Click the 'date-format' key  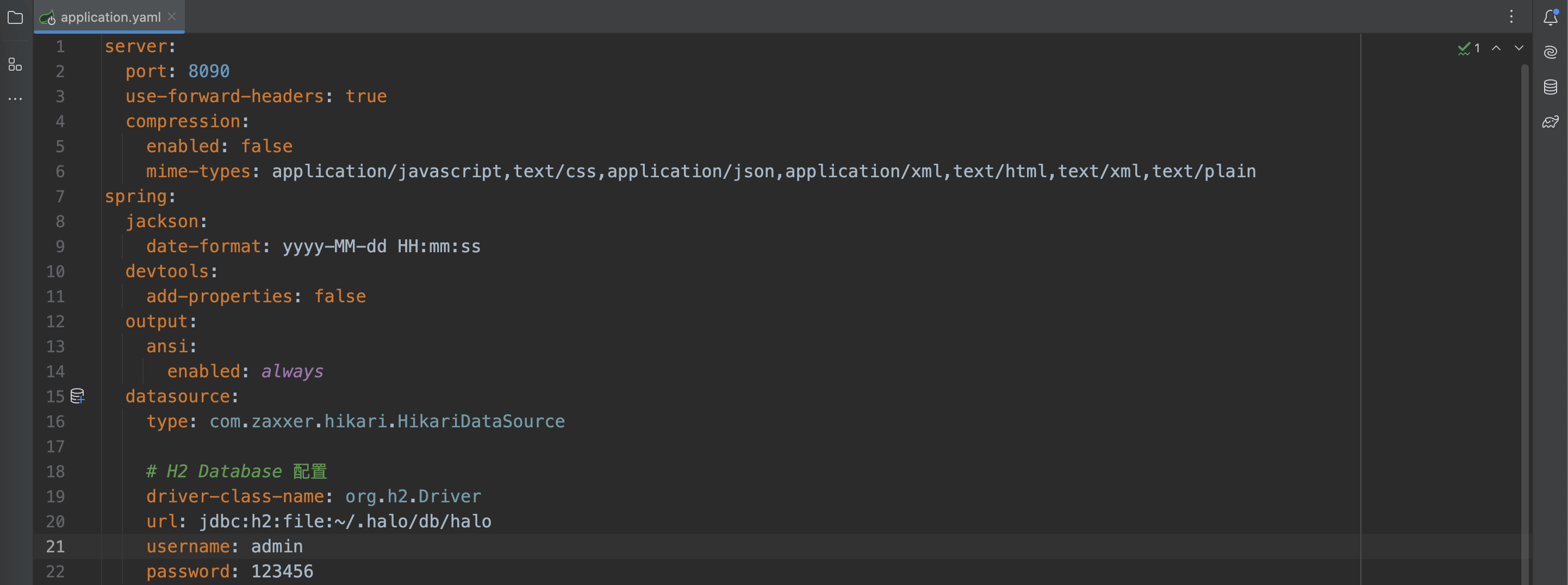[203, 246]
